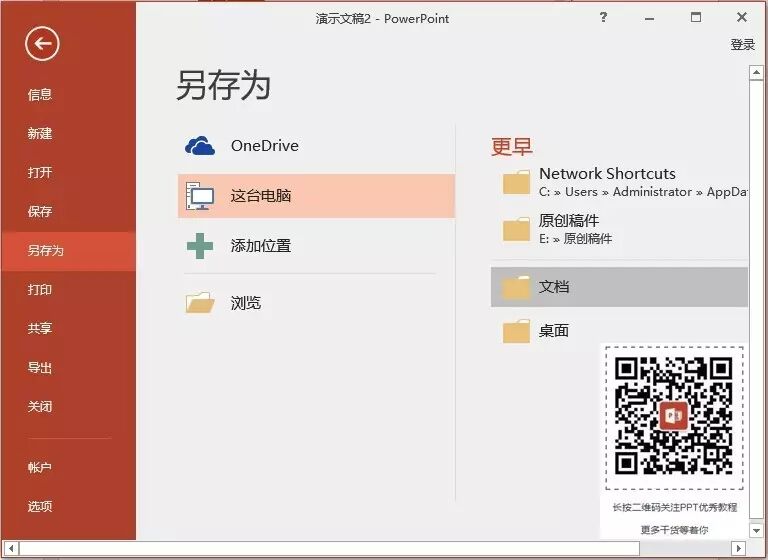The width and height of the screenshot is (768, 560).
Task: Select the 文档 folder label
Action: click(x=554, y=287)
